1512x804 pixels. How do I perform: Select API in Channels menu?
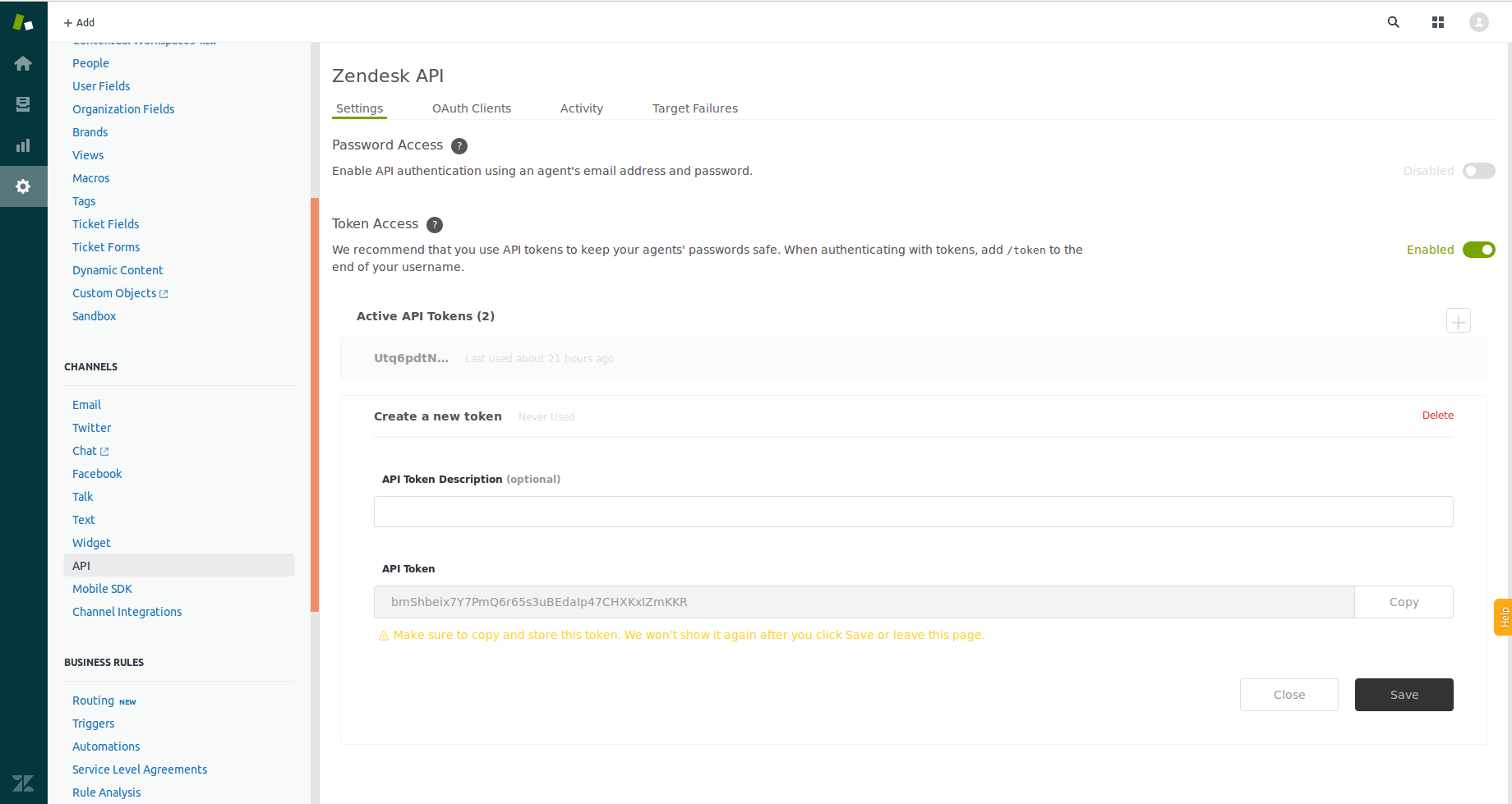coord(179,566)
